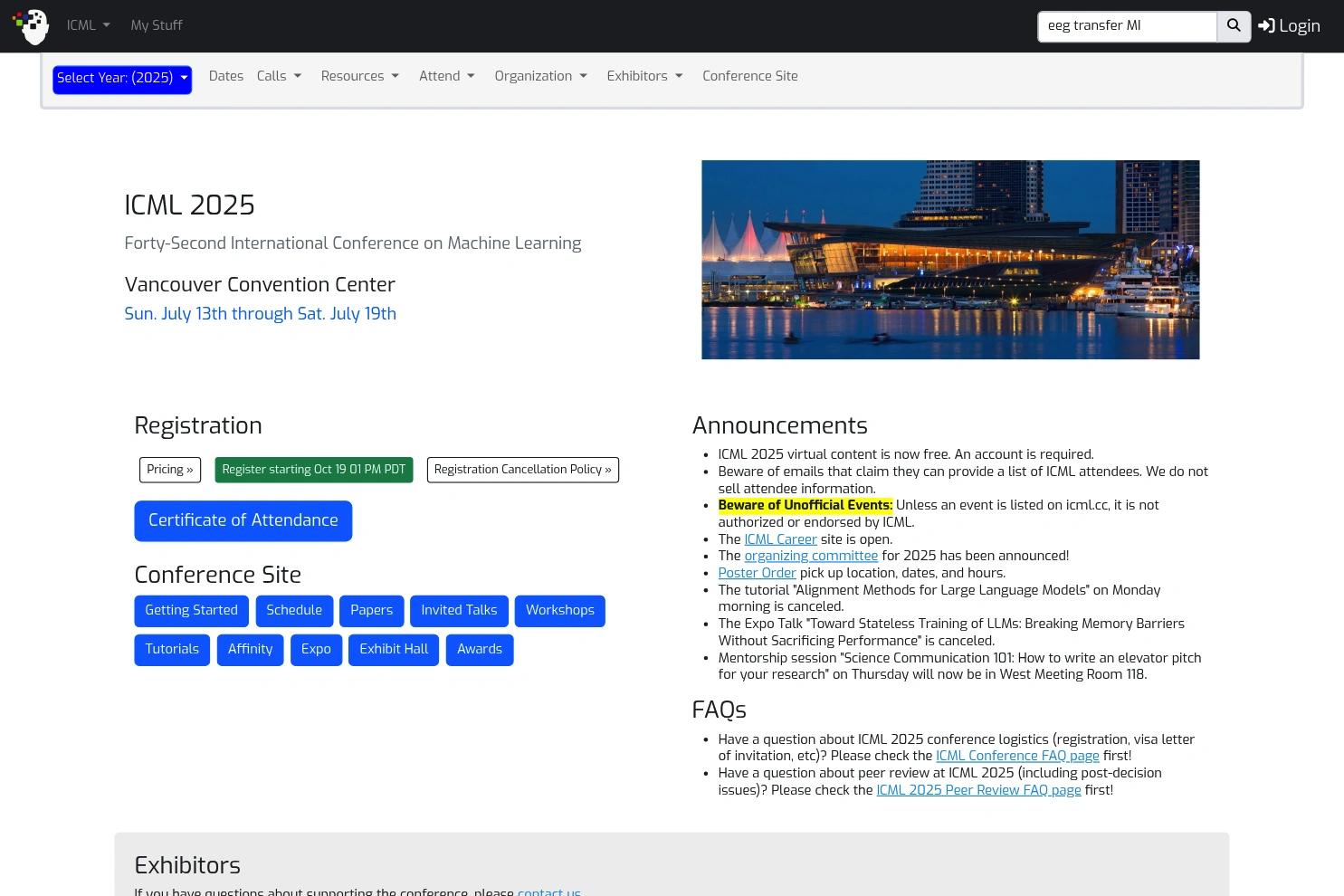Open Registration Cancellation Policy » button
Screen dimensions: 1344x896
tap(523, 470)
